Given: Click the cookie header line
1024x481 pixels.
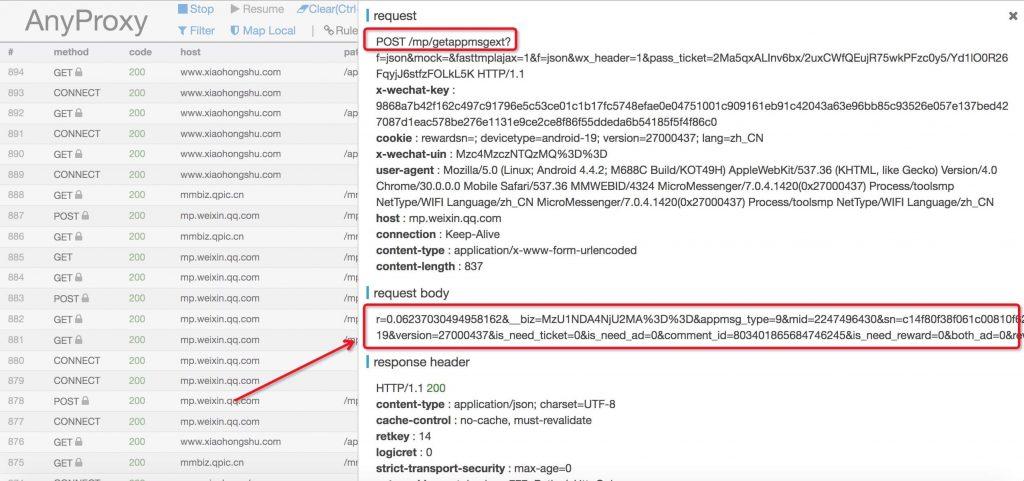Looking at the screenshot, I should coord(569,138).
